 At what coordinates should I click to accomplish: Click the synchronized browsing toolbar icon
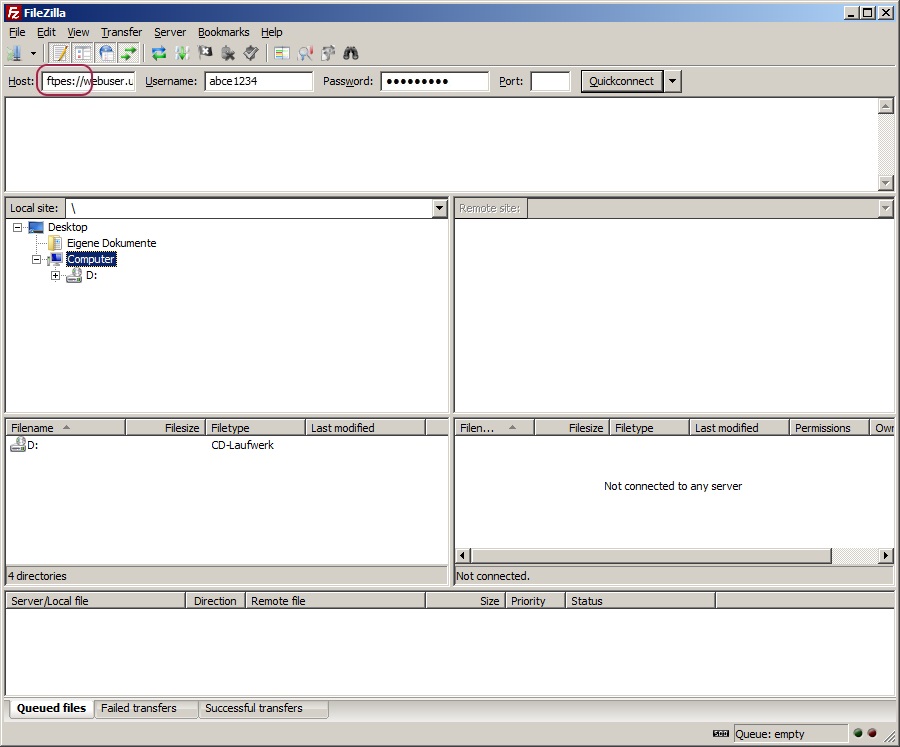pyautogui.click(x=328, y=53)
